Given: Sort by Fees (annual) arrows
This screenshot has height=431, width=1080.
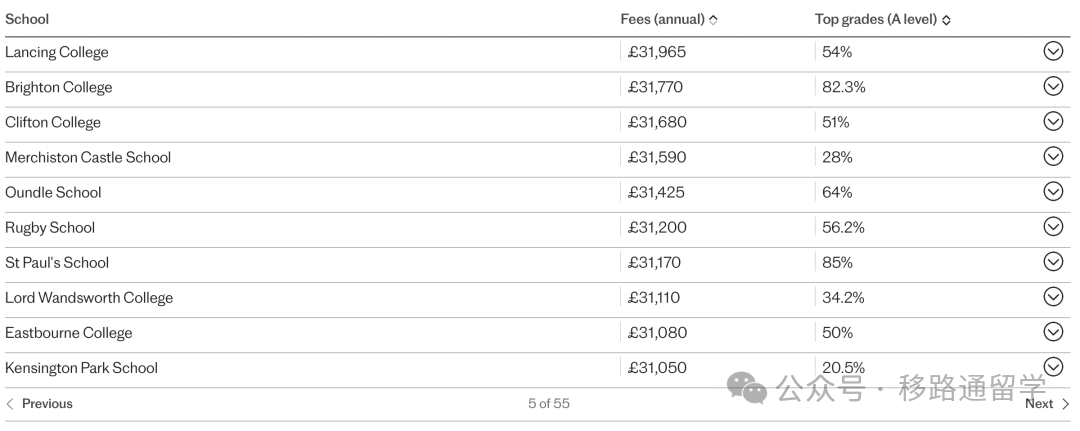Looking at the screenshot, I should pyautogui.click(x=713, y=20).
